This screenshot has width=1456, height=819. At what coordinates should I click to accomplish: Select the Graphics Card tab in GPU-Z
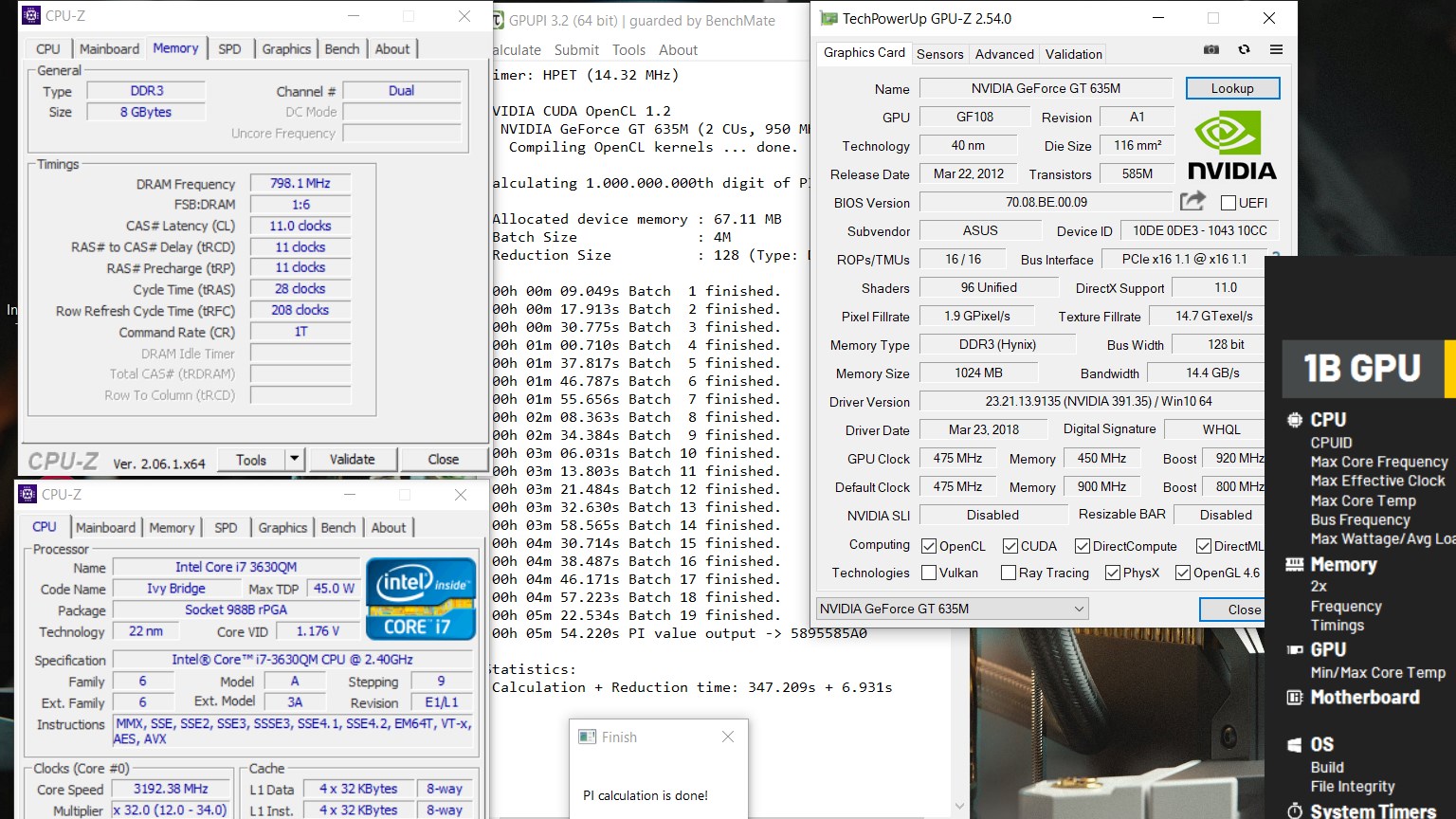[x=864, y=53]
